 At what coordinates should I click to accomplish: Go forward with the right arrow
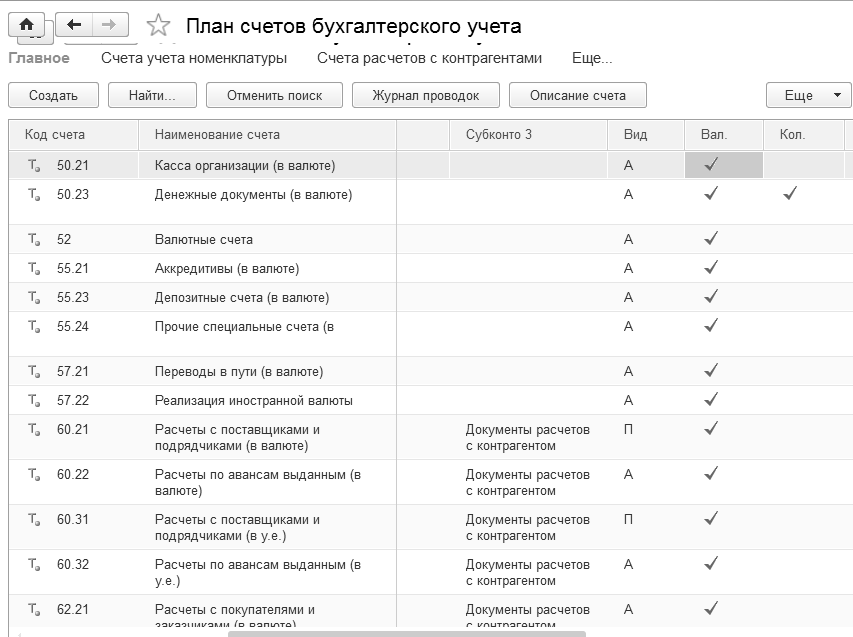click(x=109, y=24)
